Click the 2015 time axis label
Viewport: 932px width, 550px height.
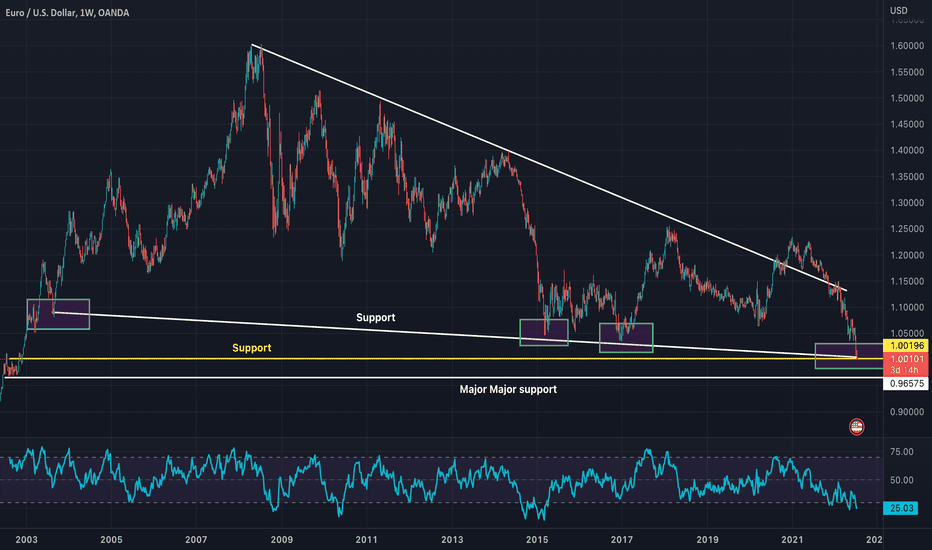(x=537, y=540)
